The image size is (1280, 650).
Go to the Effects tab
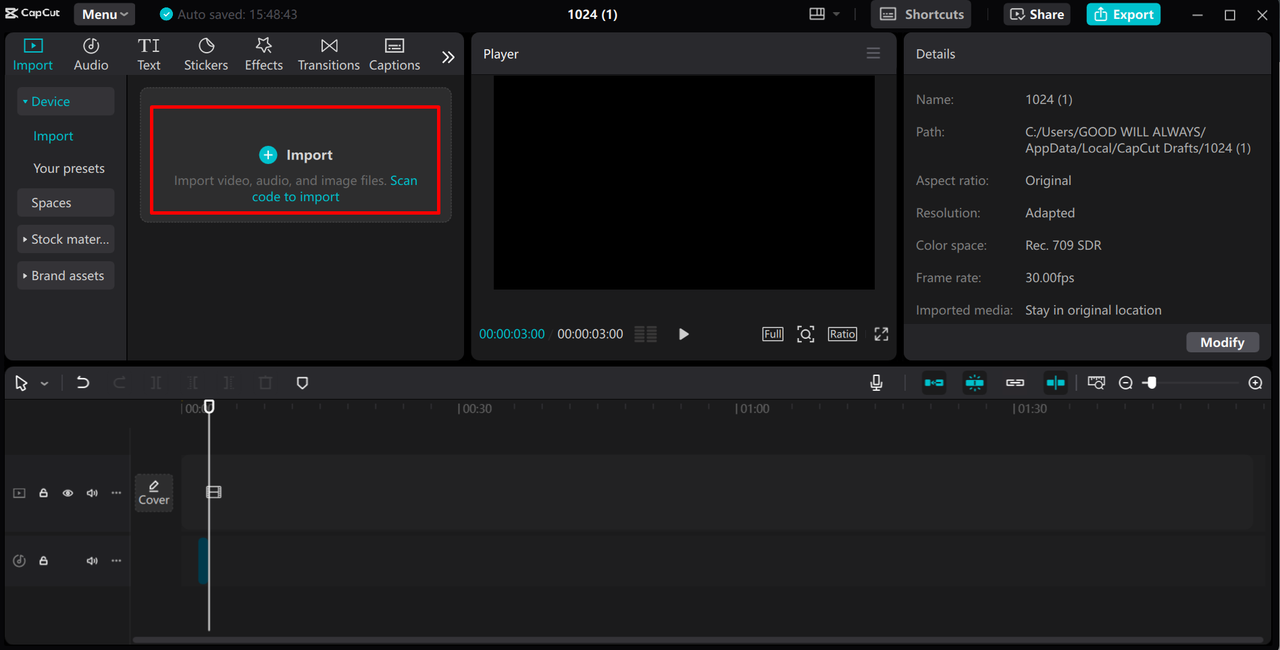[264, 55]
